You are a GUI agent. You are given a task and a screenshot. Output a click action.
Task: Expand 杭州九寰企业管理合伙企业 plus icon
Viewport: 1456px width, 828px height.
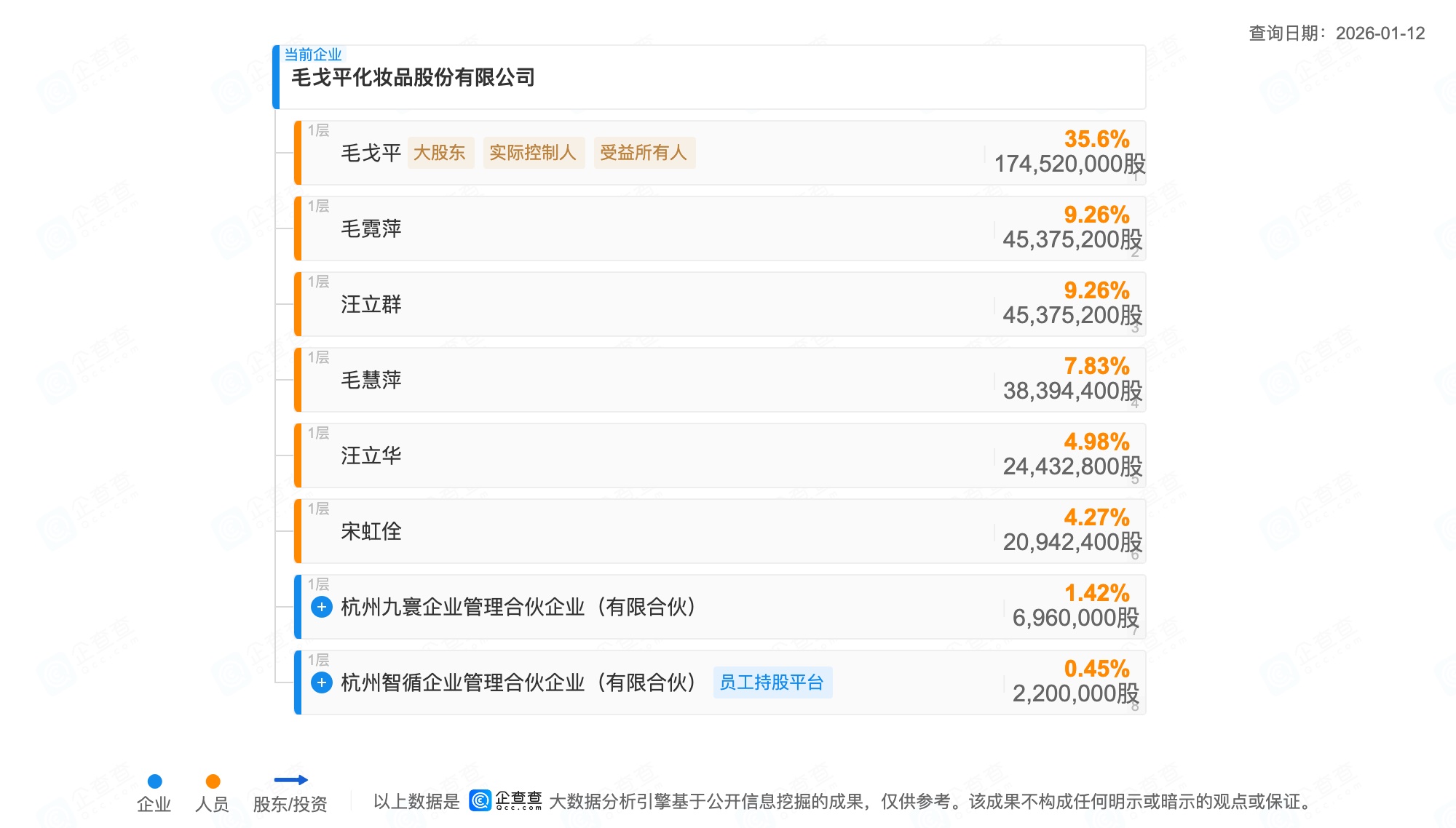click(321, 607)
